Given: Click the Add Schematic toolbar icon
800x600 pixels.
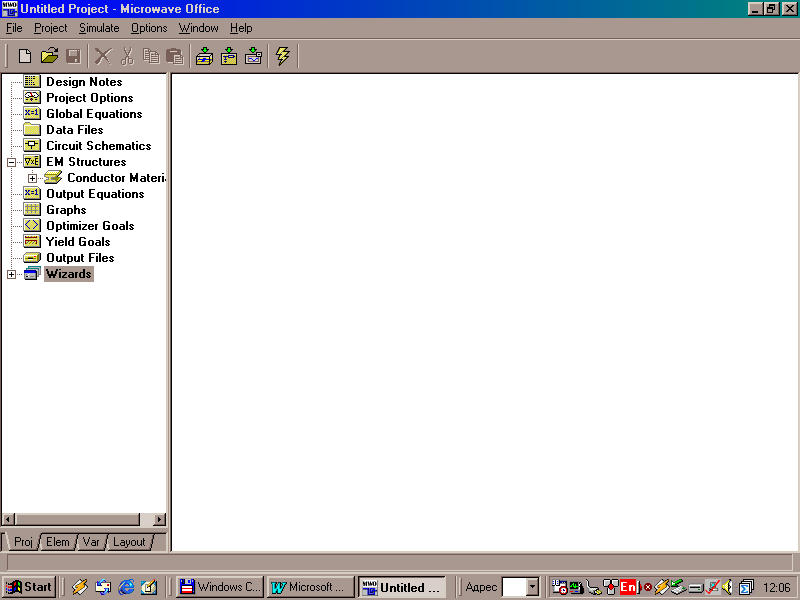Looking at the screenshot, I should tap(205, 56).
